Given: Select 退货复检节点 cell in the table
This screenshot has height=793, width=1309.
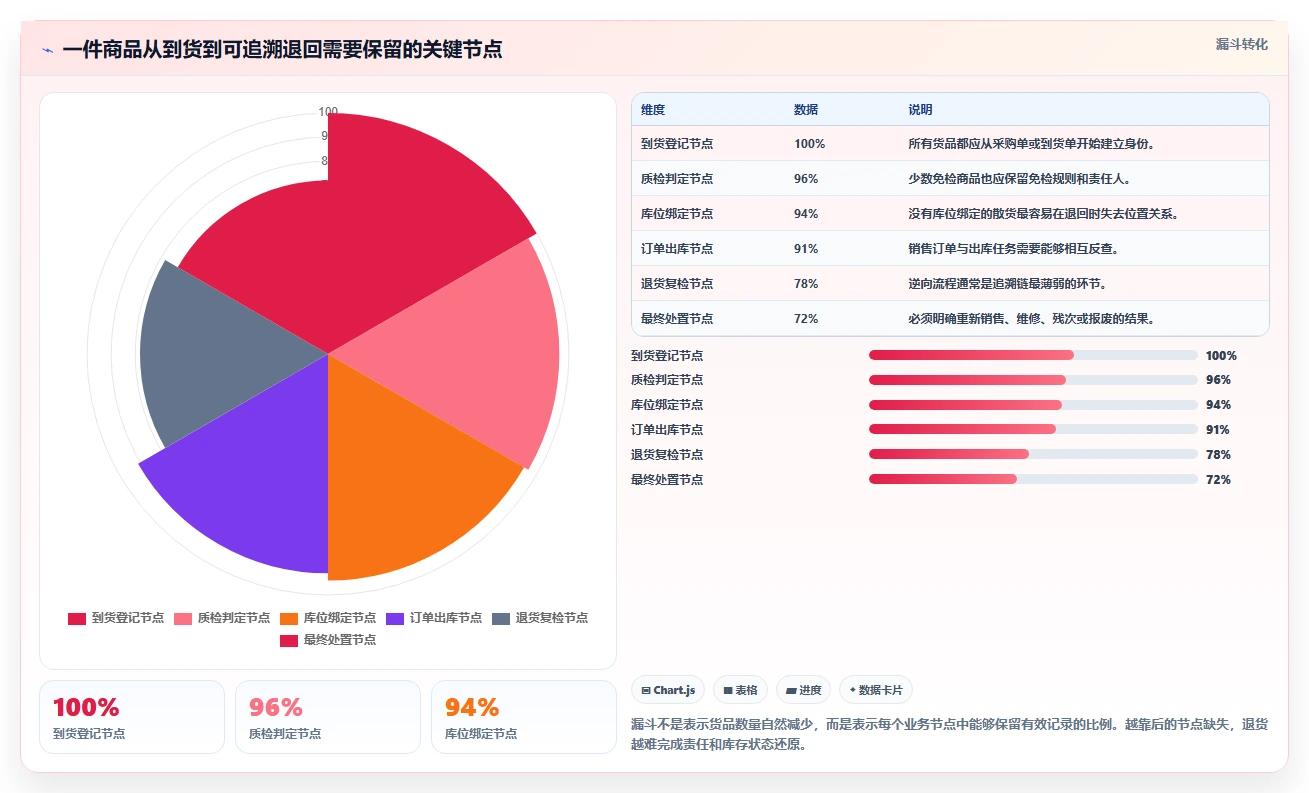Looking at the screenshot, I should 677,284.
